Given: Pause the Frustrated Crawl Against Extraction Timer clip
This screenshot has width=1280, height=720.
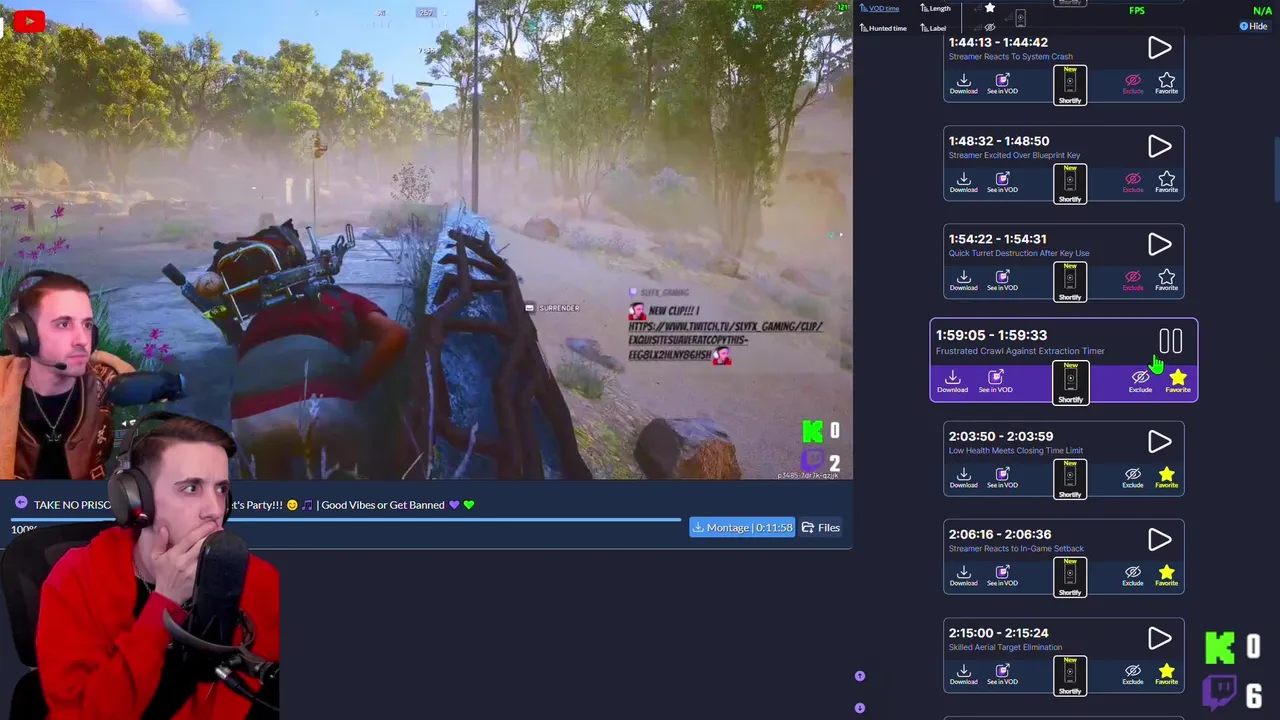Looking at the screenshot, I should pyautogui.click(x=1170, y=342).
